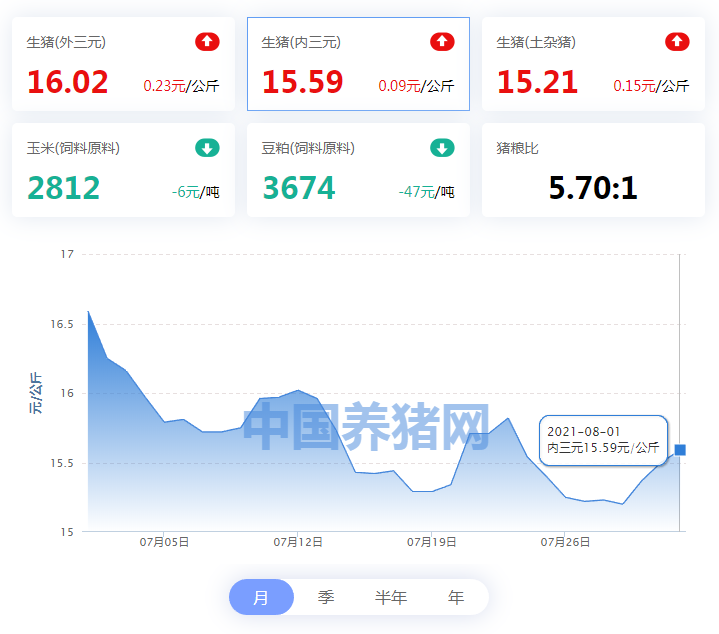Image resolution: width=719 pixels, height=634 pixels.
Task: Switch chart to 半年 range
Action: click(x=391, y=597)
